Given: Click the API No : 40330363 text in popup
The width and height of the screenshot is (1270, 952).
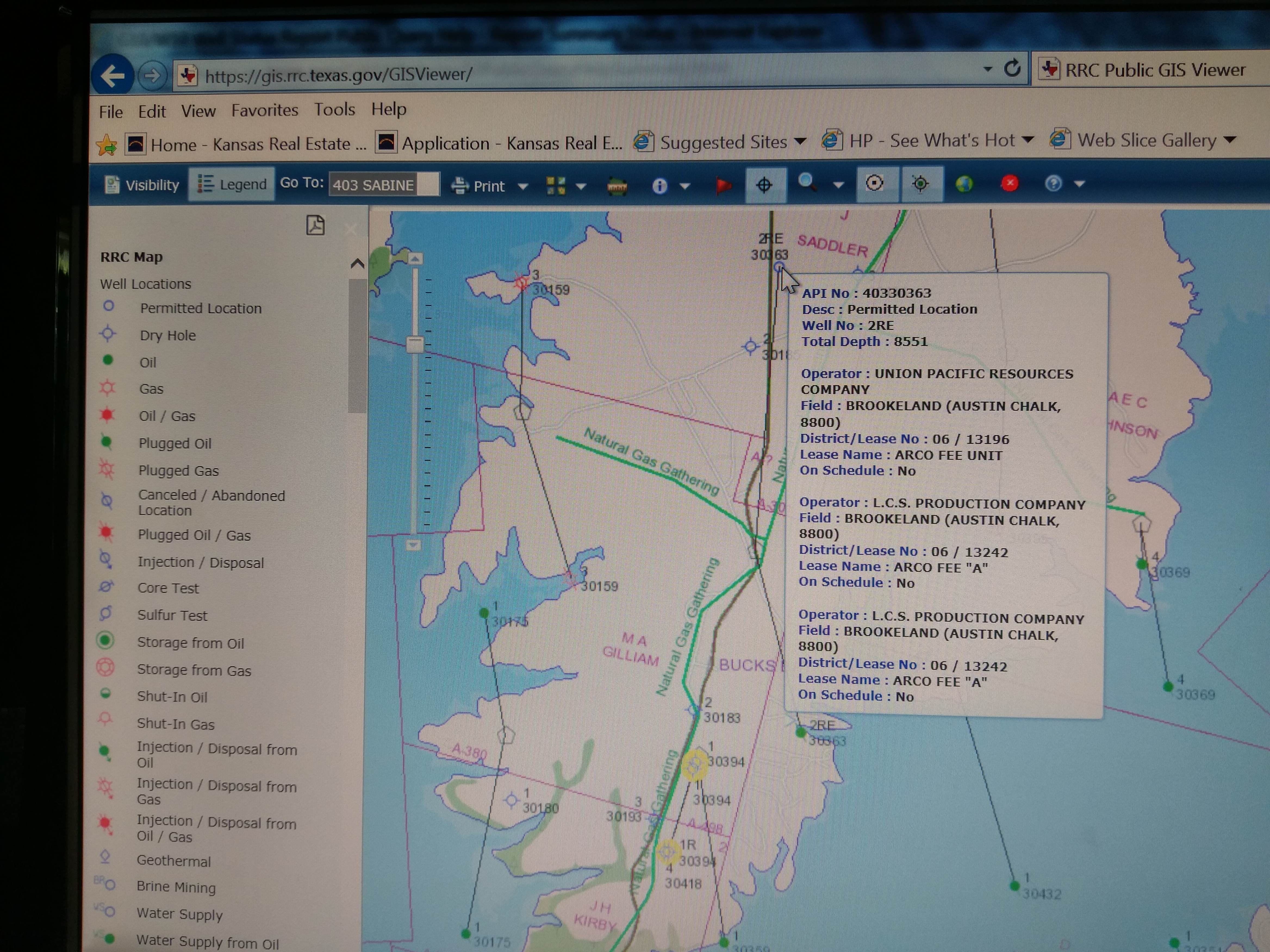Looking at the screenshot, I should tap(866, 293).
